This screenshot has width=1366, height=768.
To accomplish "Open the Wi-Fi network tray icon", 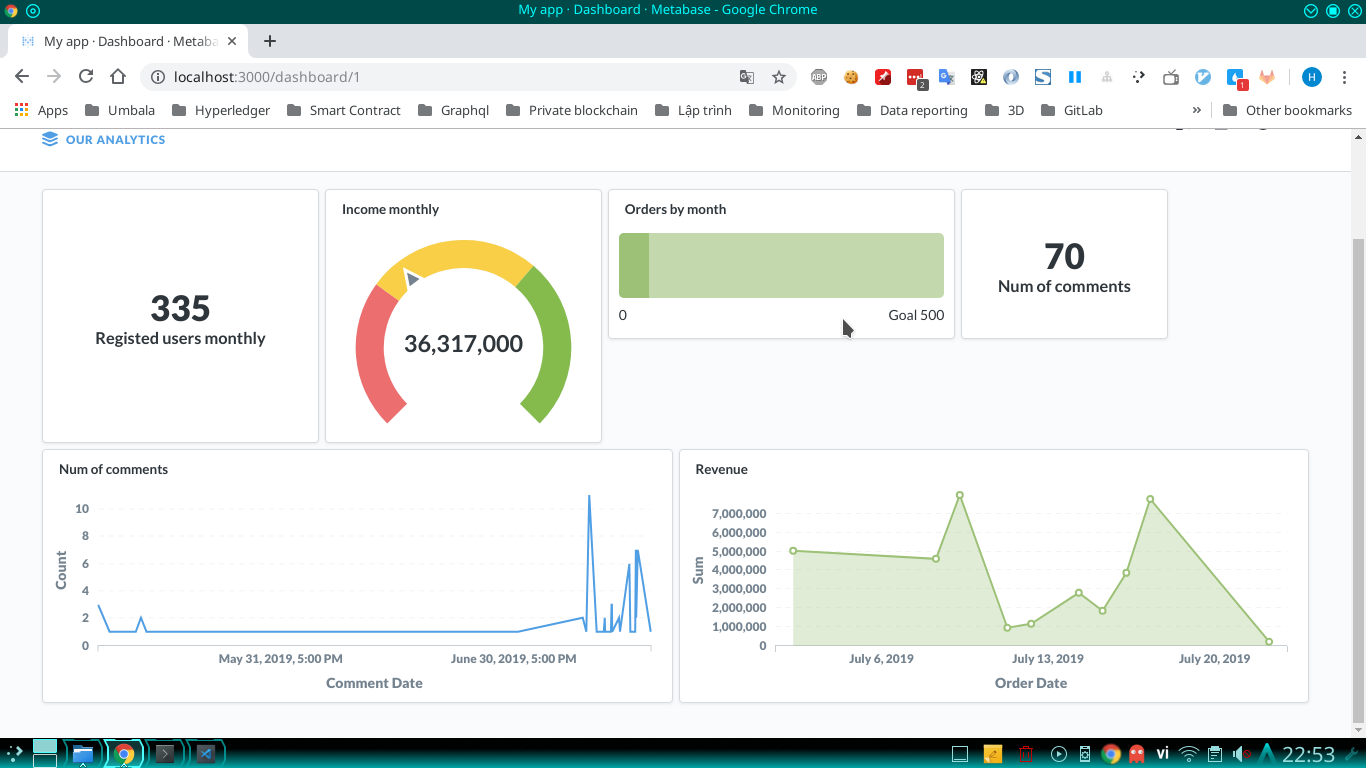I will [1189, 753].
